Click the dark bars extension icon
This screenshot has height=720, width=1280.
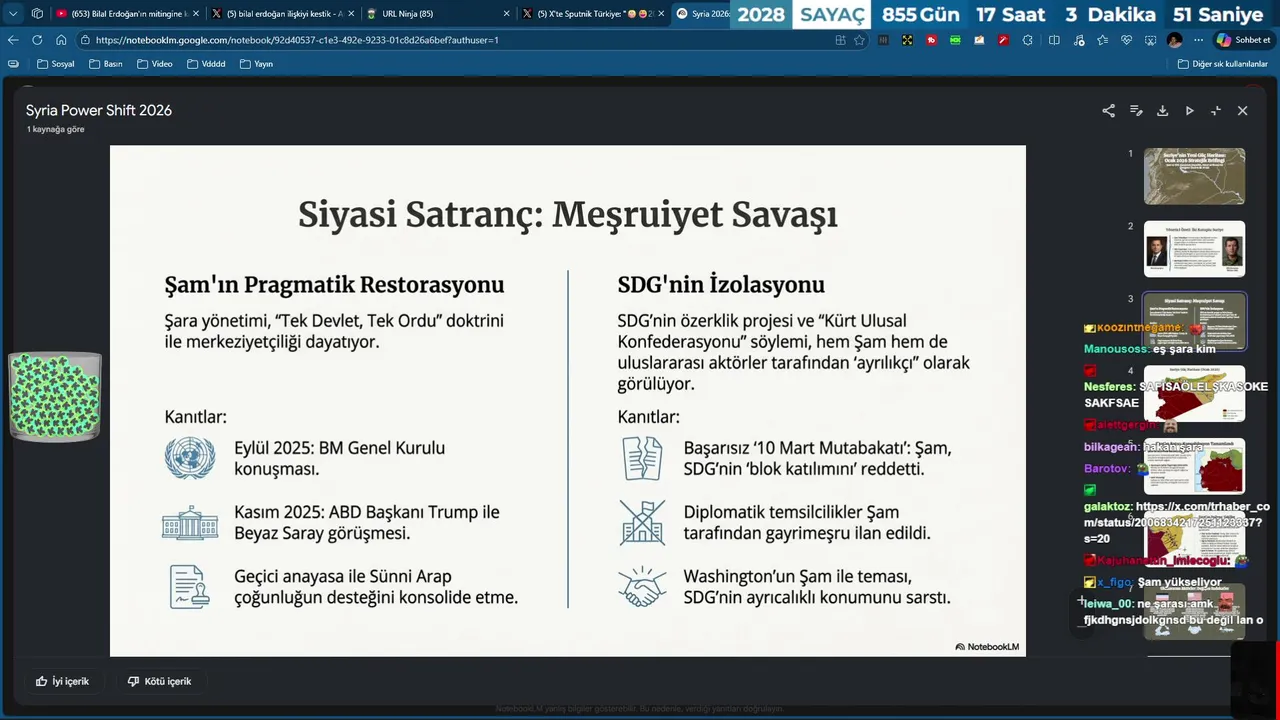(884, 40)
